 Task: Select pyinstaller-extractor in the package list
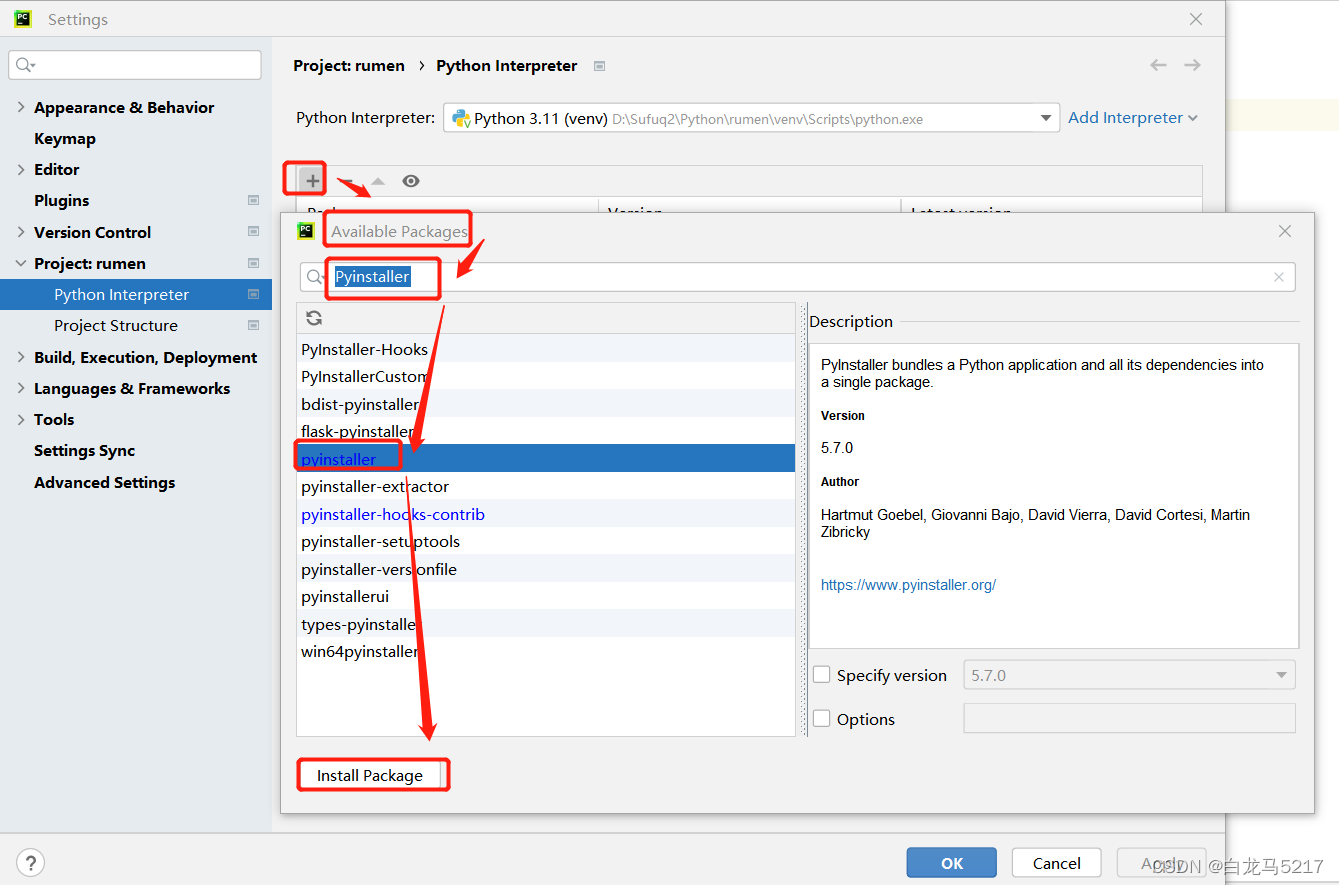(546, 486)
